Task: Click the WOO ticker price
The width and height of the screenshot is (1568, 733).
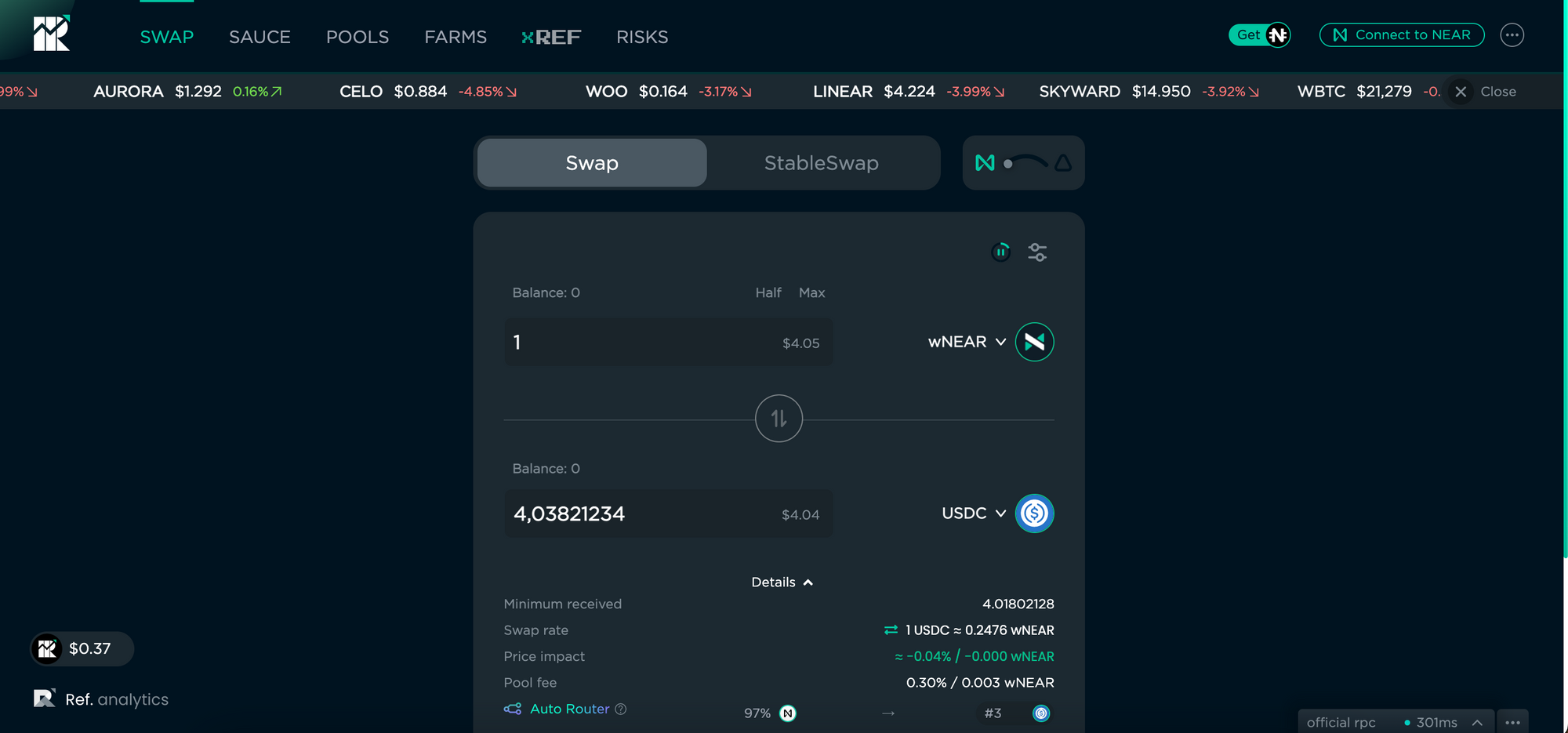Action: click(x=663, y=92)
